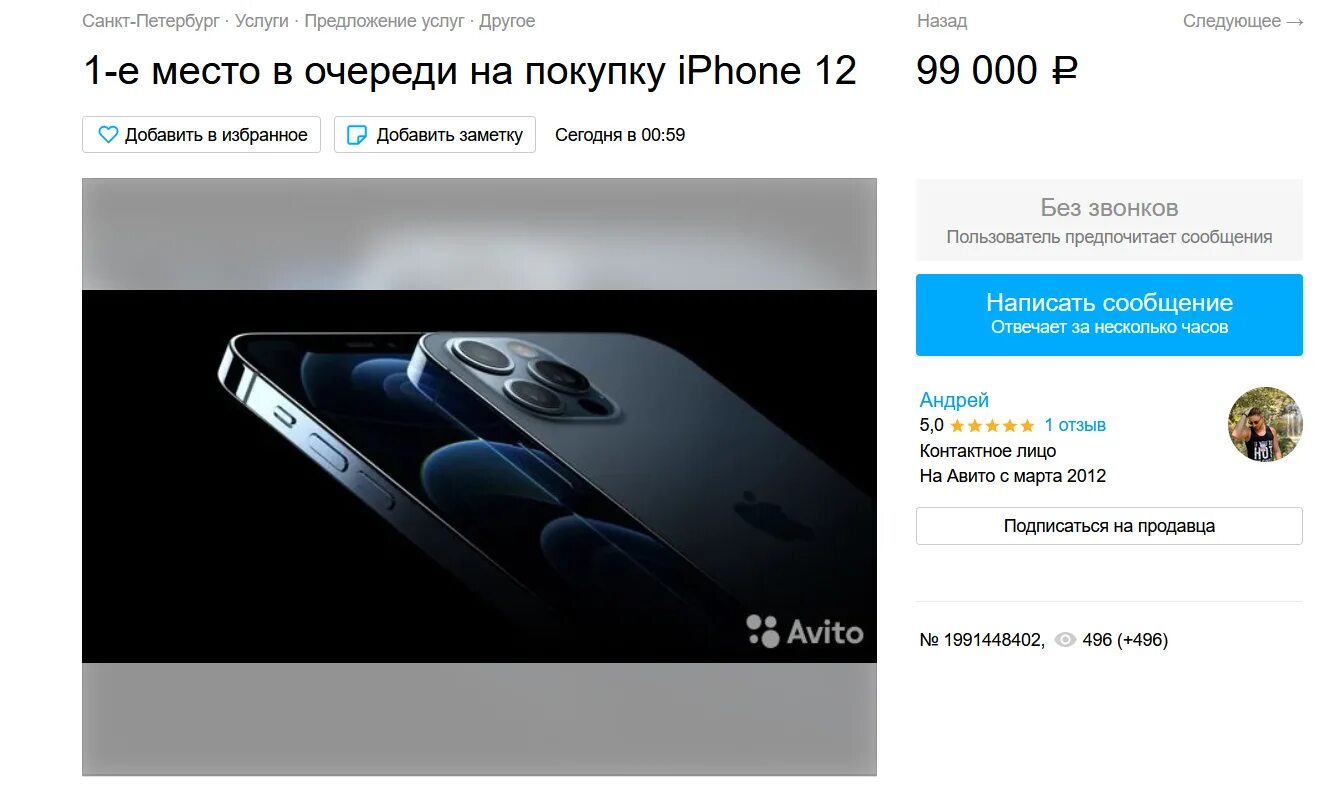Open the iPhone 12 listing photo
The image size is (1343, 800).
pyautogui.click(x=479, y=477)
